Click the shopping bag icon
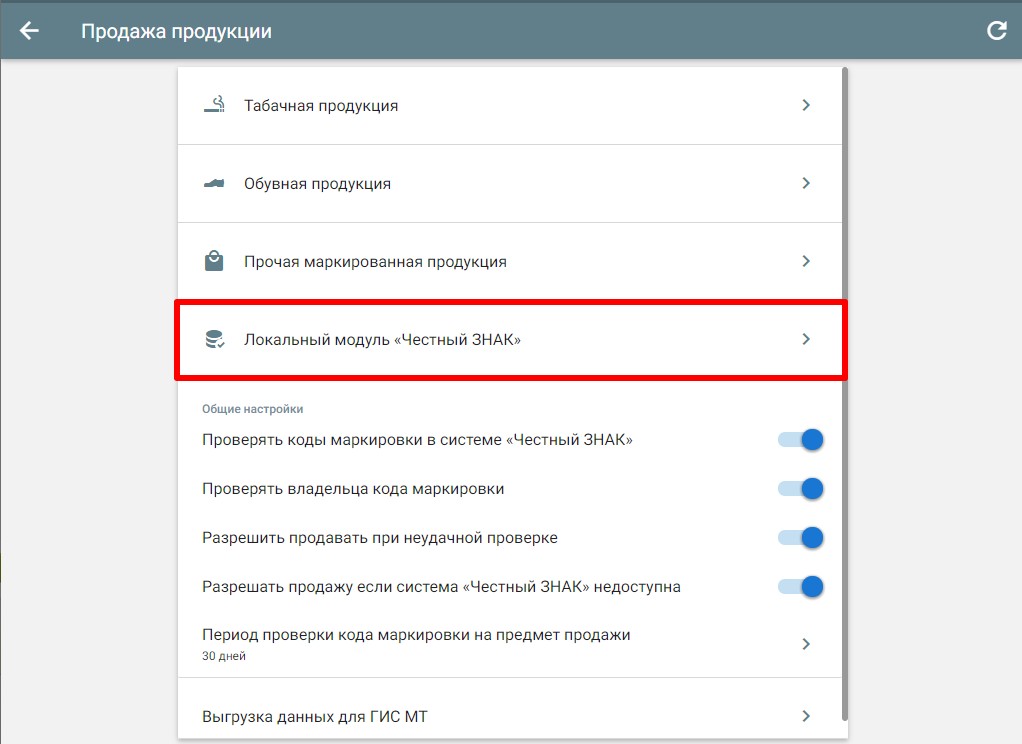This screenshot has height=744, width=1022. point(214,261)
